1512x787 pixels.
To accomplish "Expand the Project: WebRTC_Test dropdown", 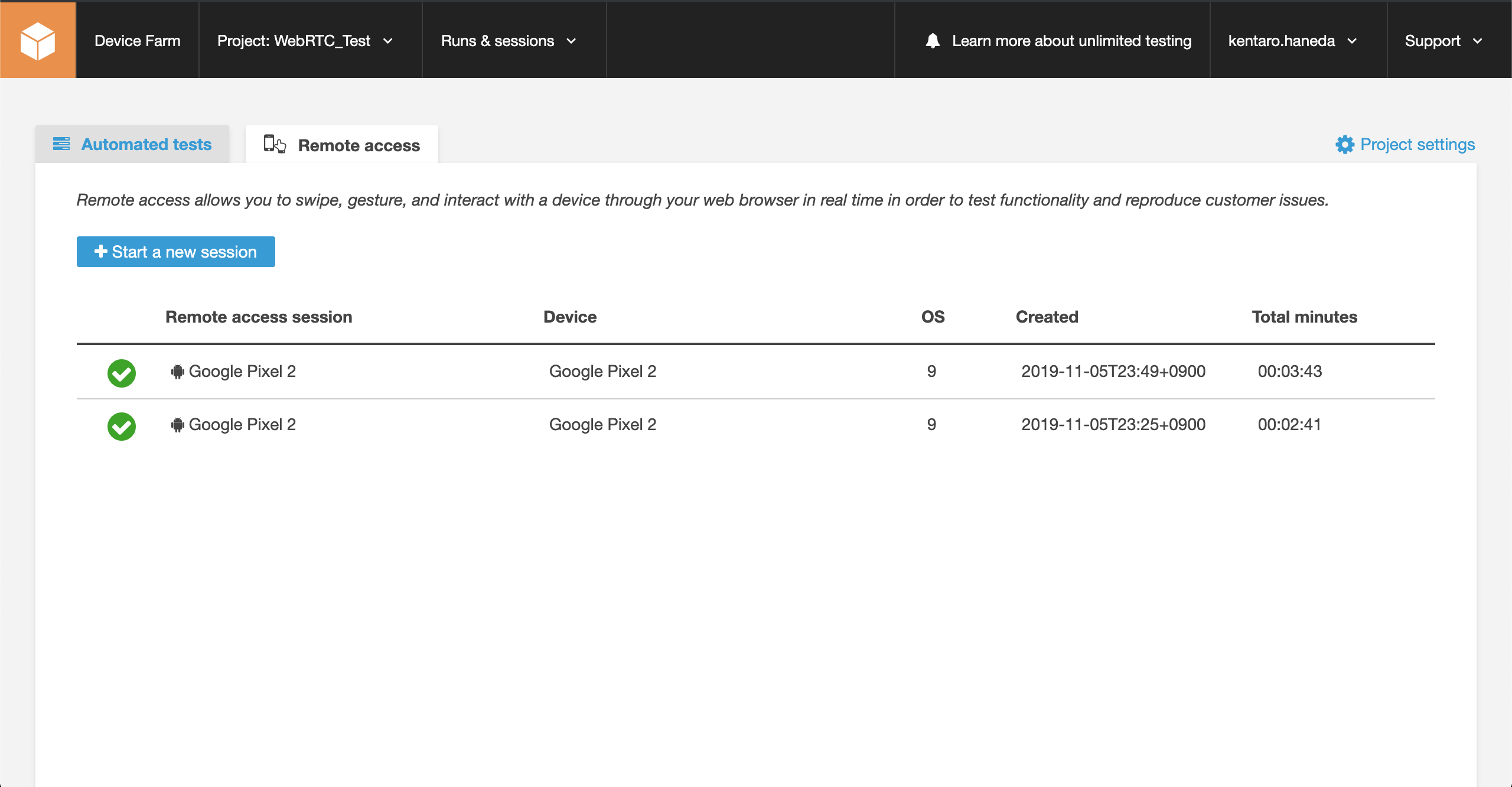I will point(311,41).
